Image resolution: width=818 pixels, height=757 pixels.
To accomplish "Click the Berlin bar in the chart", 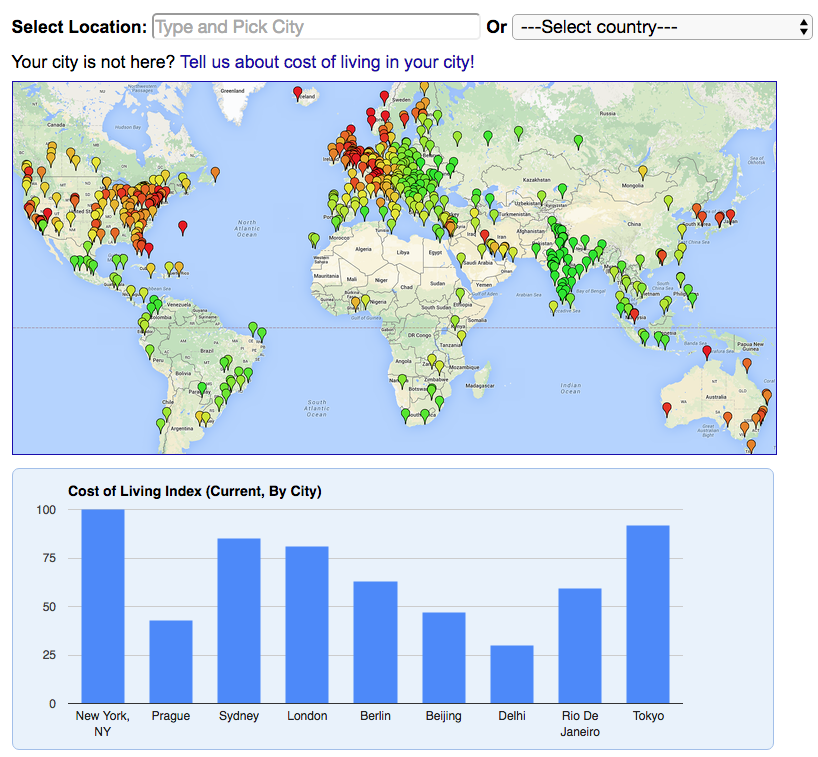I will [375, 641].
